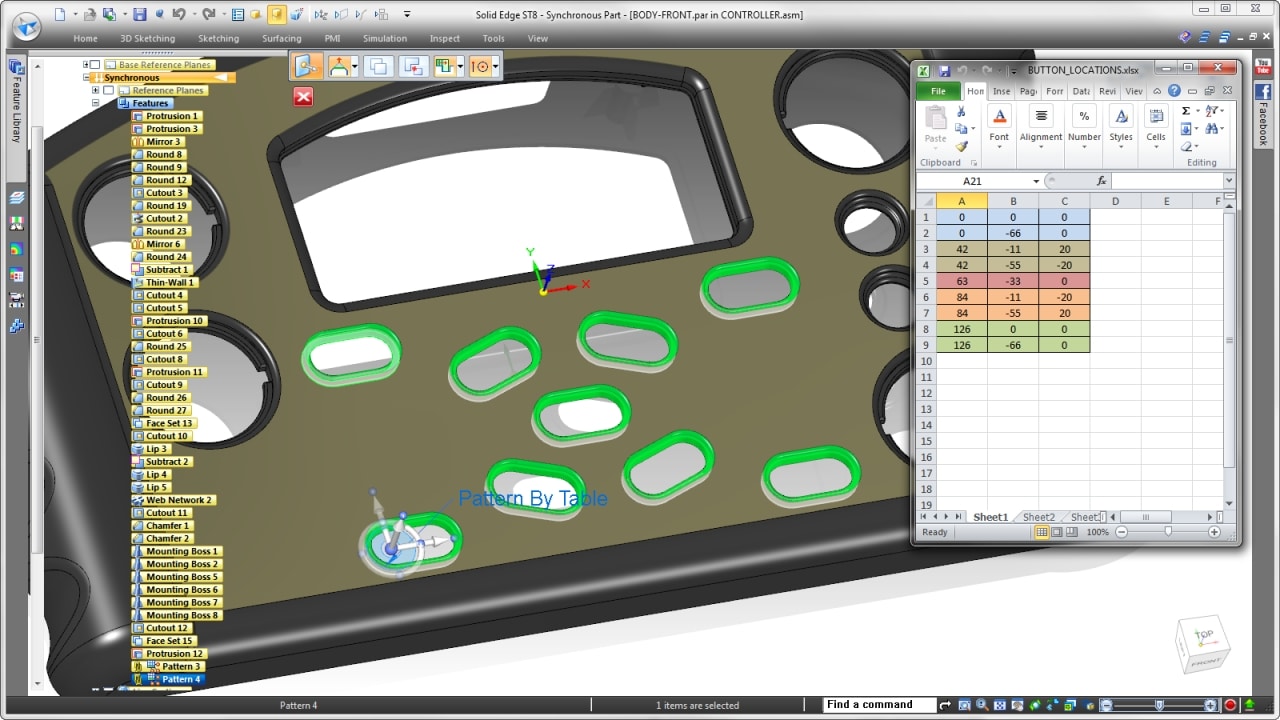
Task: Click the Zoom Area icon in status bar
Action: click(964, 705)
